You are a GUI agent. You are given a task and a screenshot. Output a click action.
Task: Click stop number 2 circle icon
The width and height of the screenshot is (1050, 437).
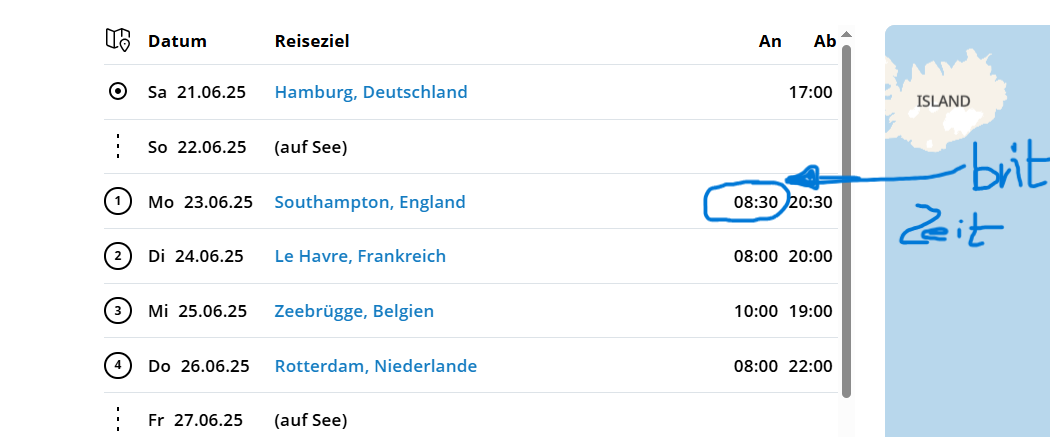tap(118, 256)
